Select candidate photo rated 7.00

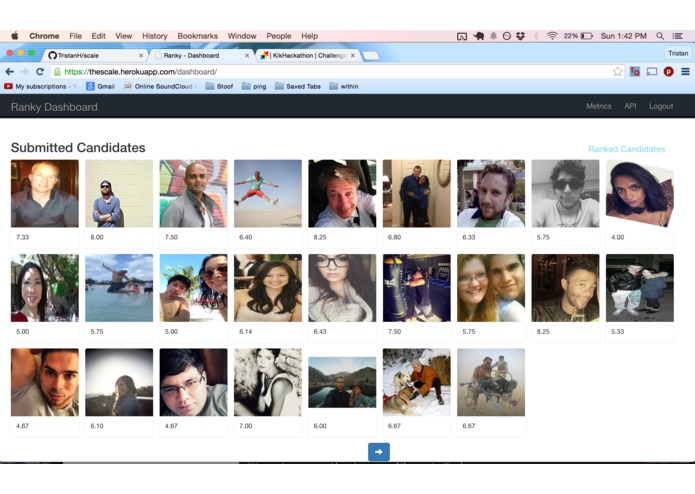268,382
